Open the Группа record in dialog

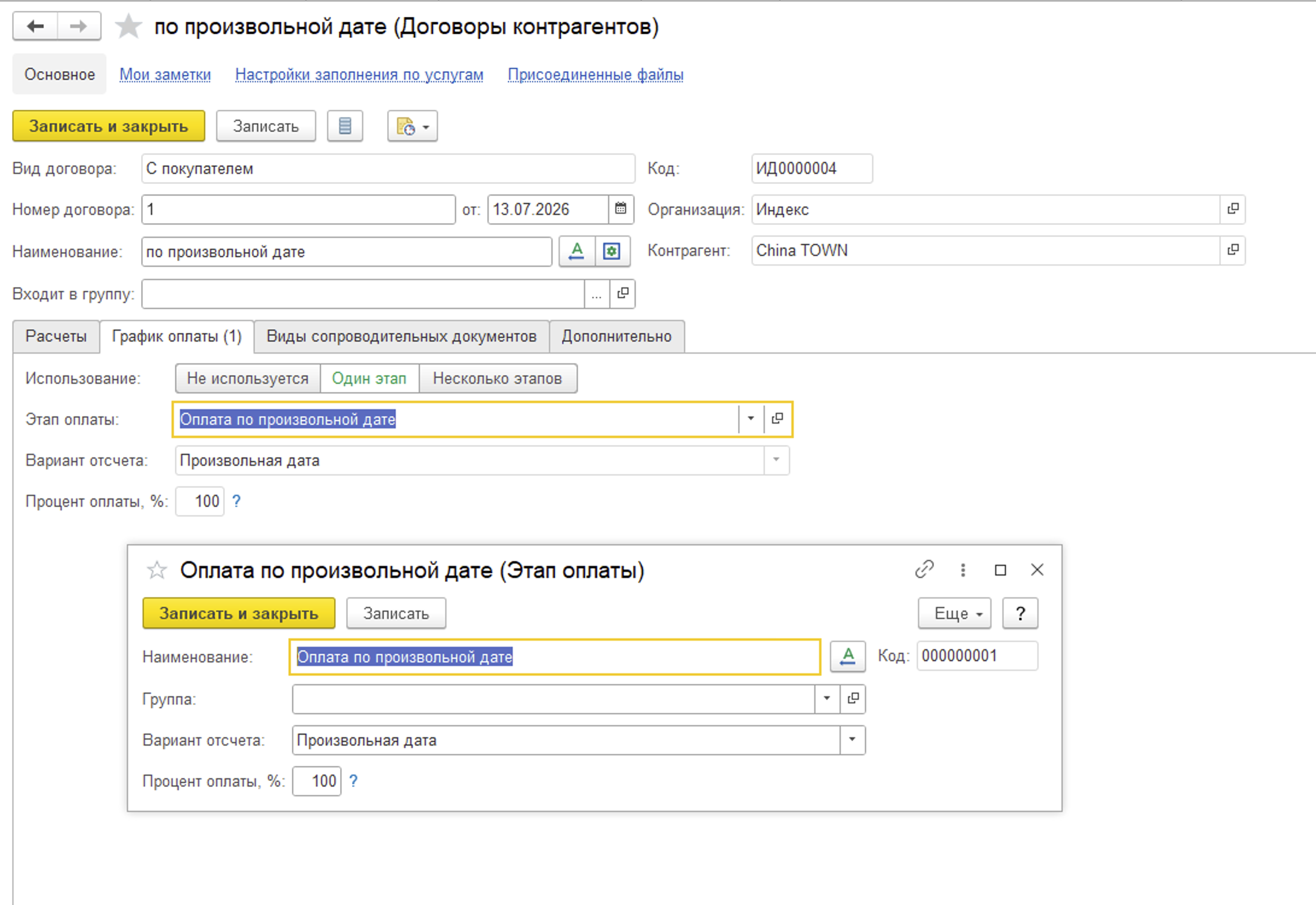(853, 698)
